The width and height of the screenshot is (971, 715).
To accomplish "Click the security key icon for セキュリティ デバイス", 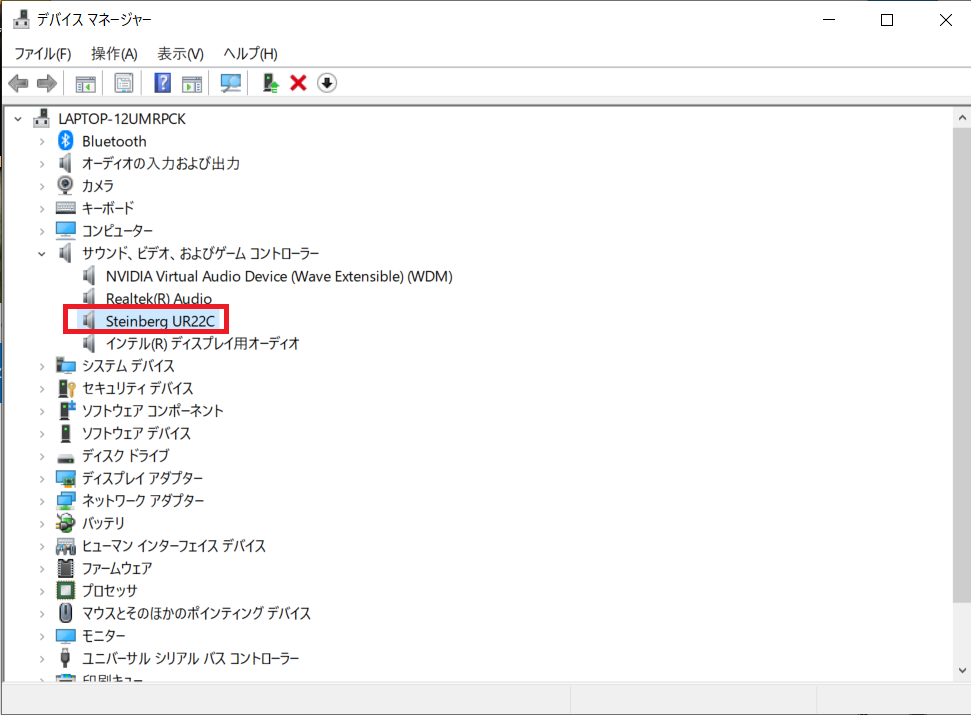I will pos(66,388).
